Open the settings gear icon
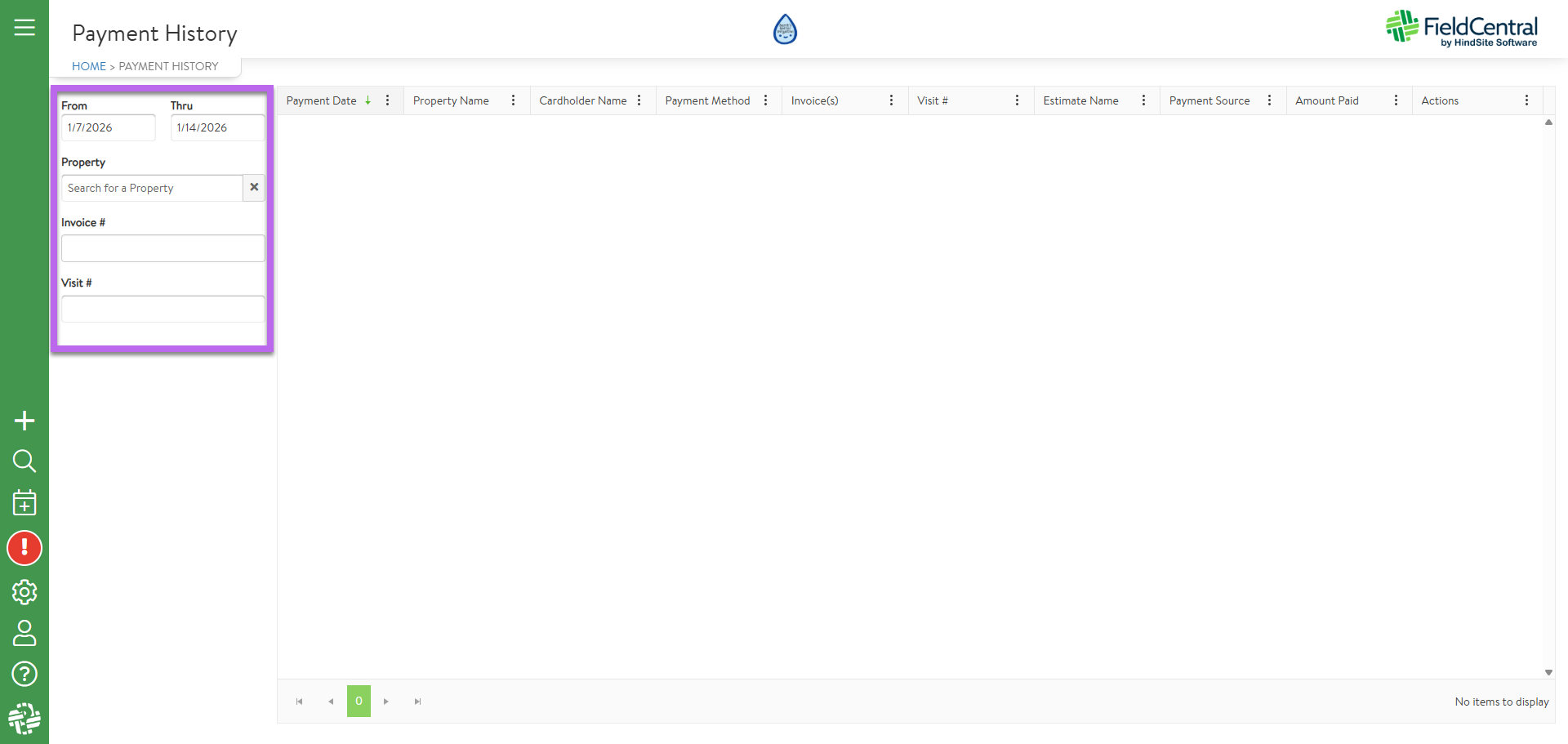This screenshot has height=744, width=1568. click(x=24, y=592)
